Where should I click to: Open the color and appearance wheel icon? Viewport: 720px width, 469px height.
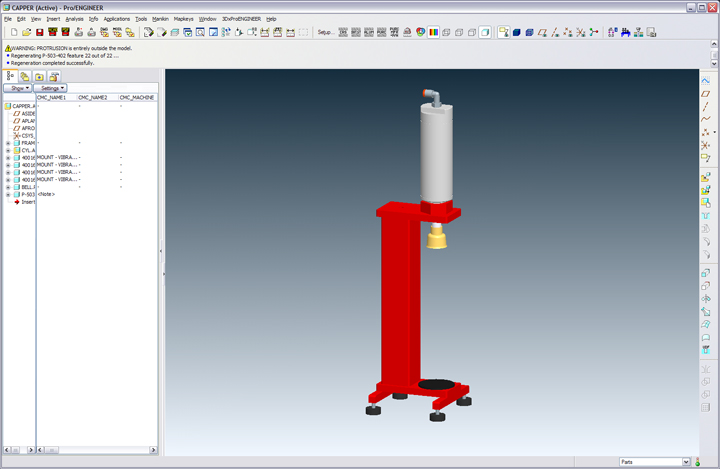pos(420,32)
